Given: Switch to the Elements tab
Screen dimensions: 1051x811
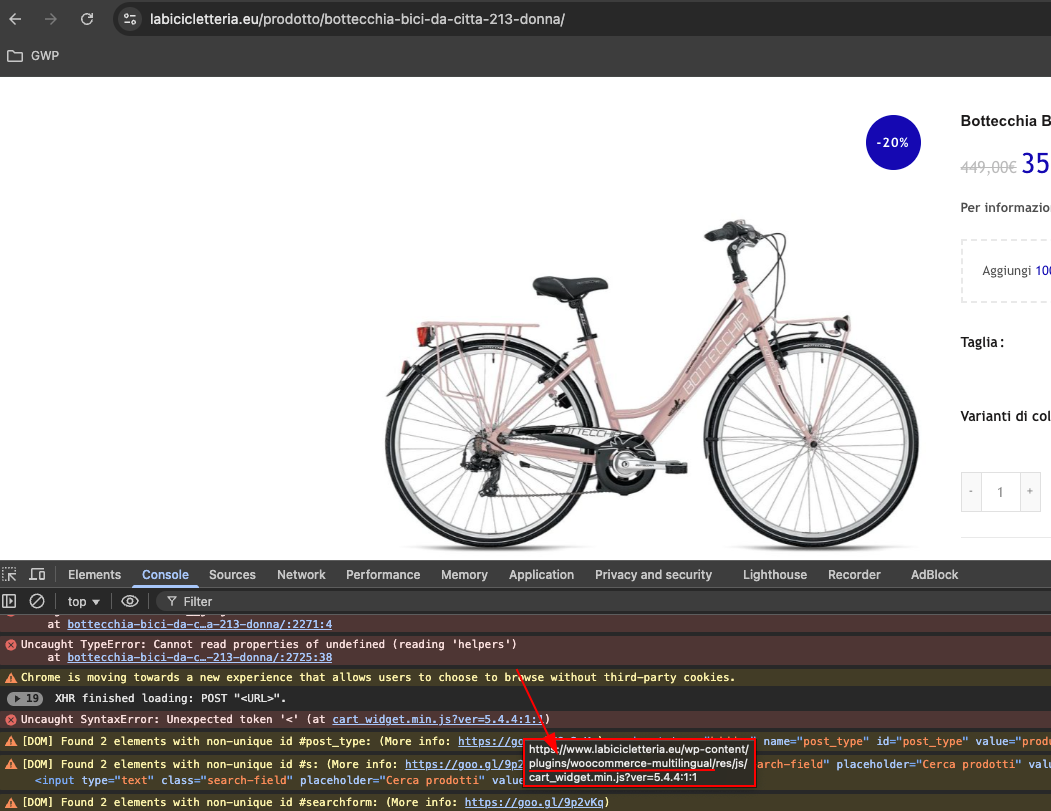Looking at the screenshot, I should coord(95,574).
